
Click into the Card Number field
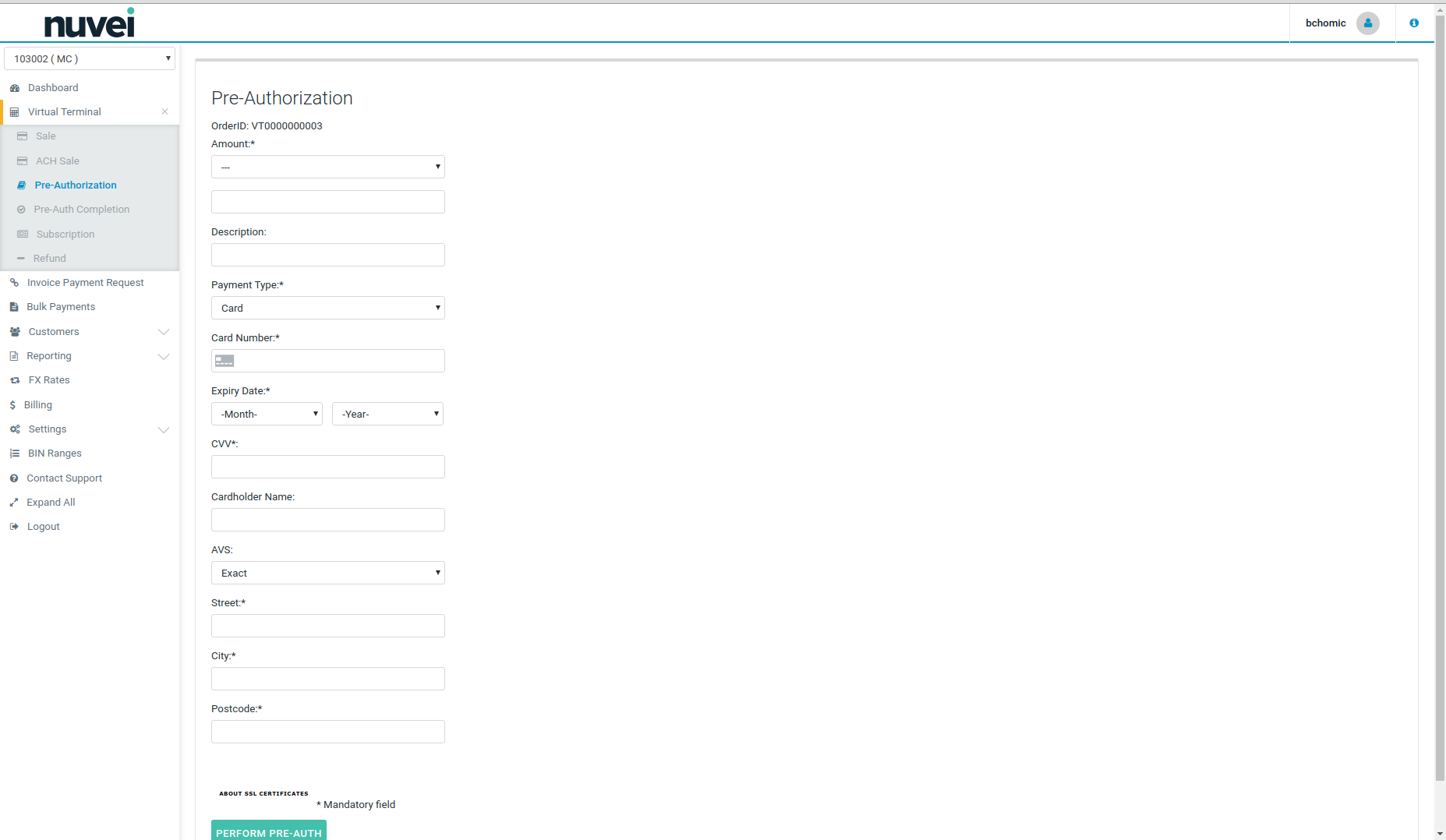click(x=337, y=361)
